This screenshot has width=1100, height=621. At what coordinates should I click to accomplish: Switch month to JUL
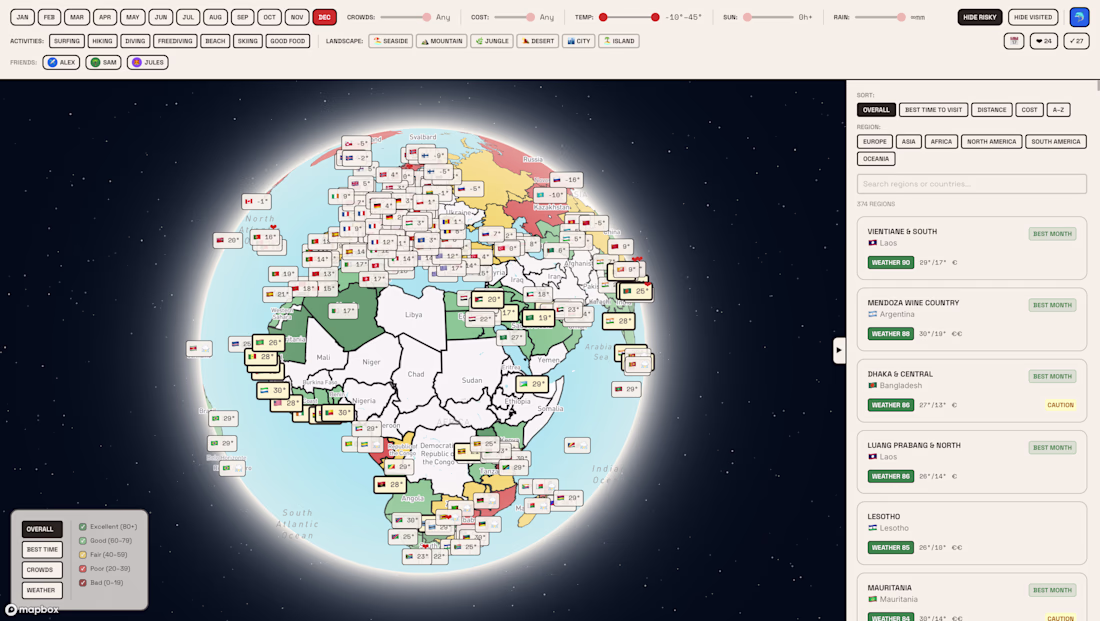[188, 17]
